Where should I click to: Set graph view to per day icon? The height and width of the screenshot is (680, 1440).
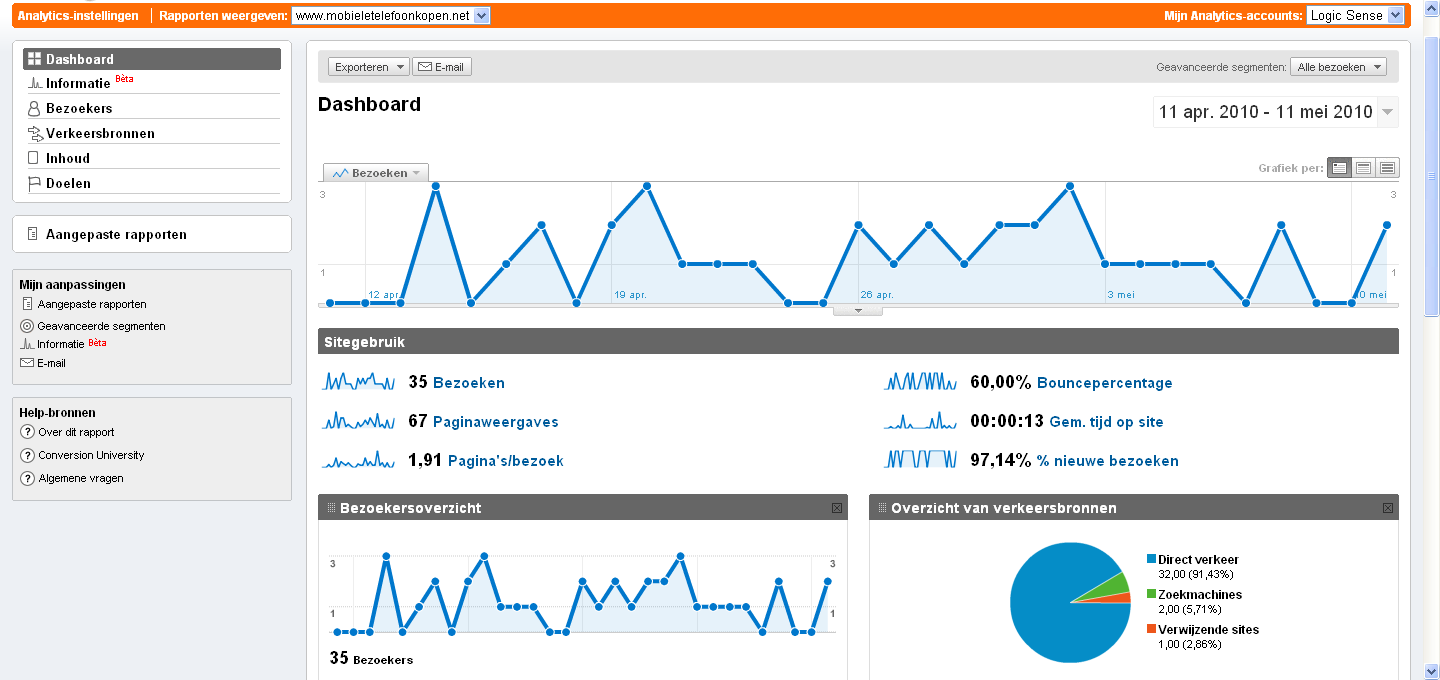pos(1339,168)
